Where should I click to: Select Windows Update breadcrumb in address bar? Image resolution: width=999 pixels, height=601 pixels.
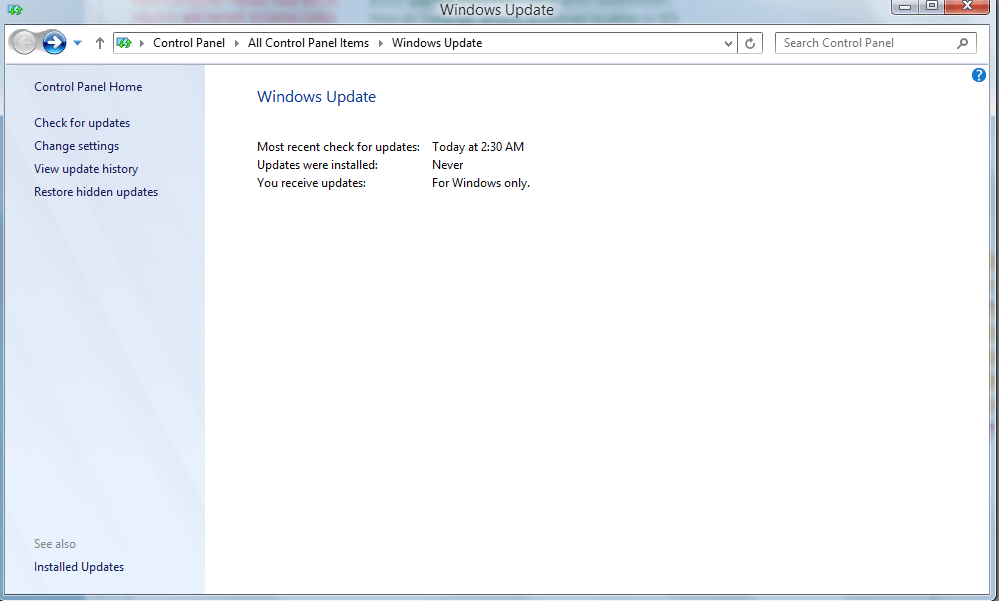coord(437,43)
